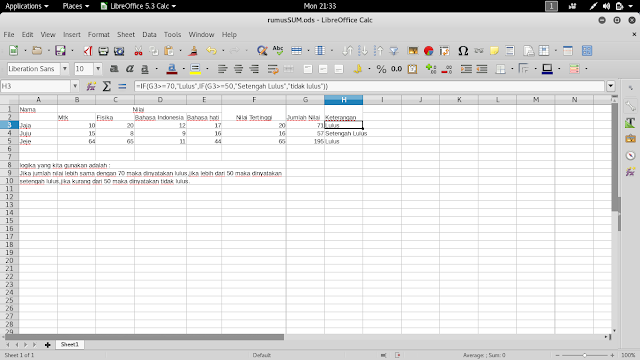Toggle Center Horizontally alignment

pyautogui.click(x=238, y=69)
